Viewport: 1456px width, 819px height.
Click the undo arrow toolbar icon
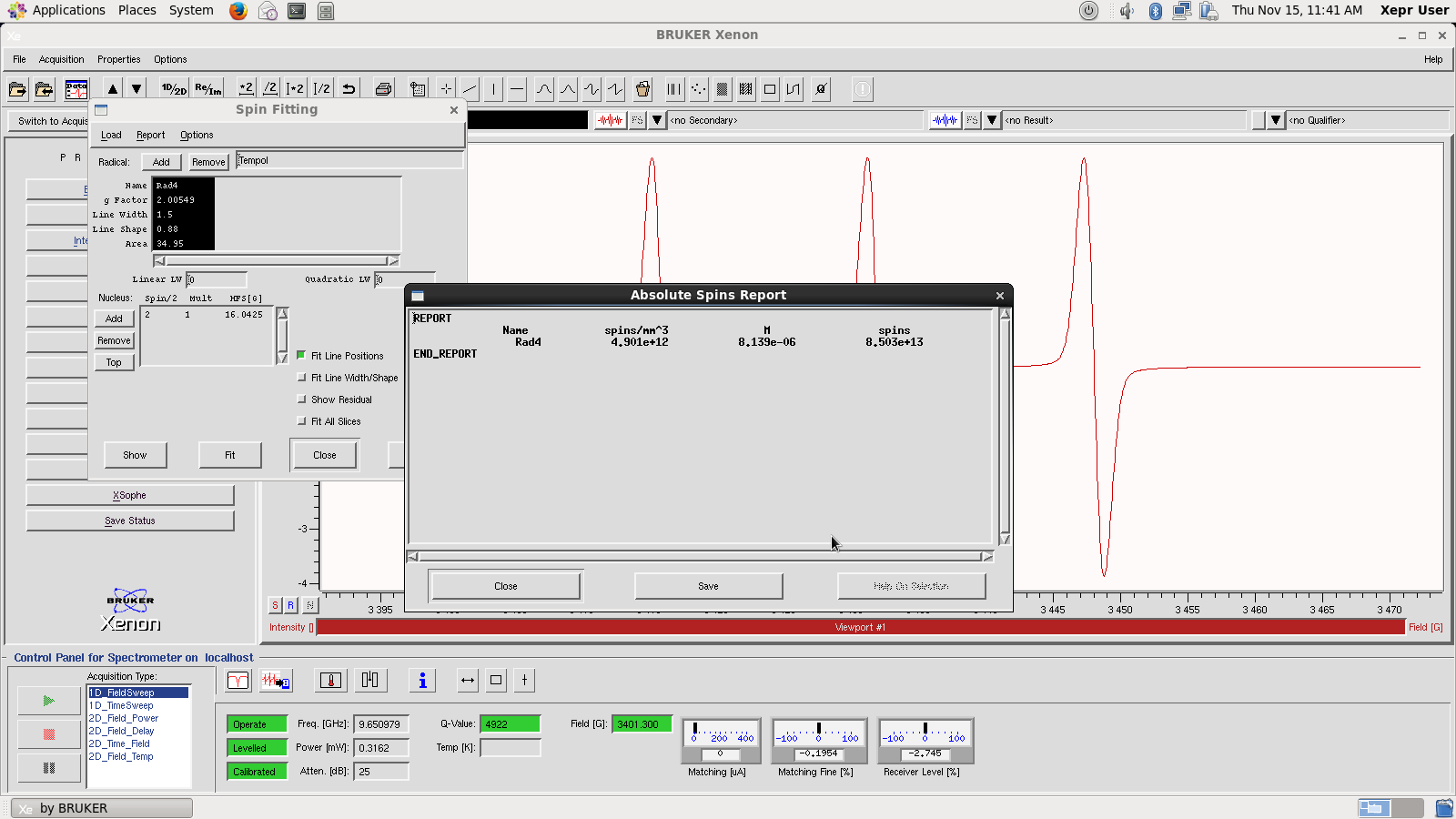coord(349,89)
